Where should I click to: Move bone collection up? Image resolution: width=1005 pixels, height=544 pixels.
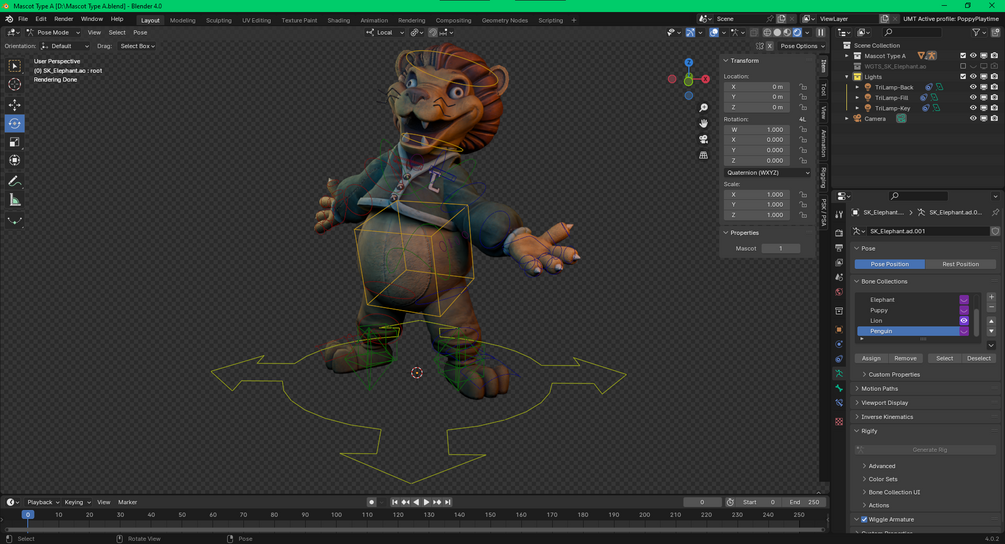[992, 321]
